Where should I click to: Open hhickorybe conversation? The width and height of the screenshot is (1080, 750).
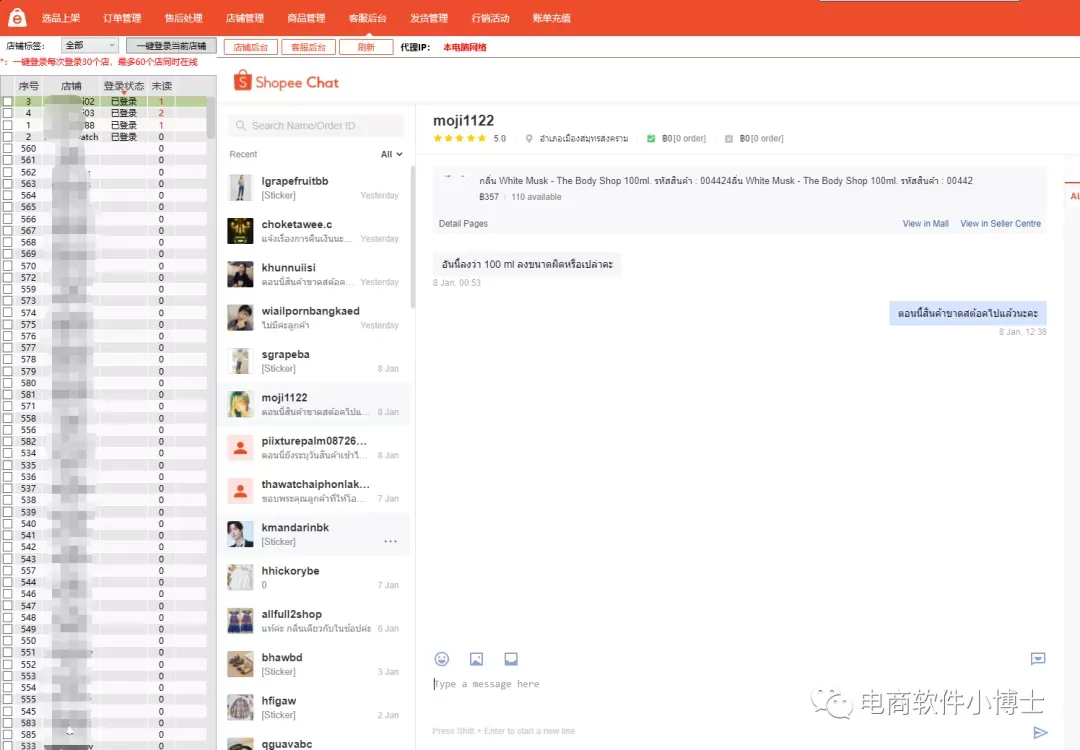[315, 577]
